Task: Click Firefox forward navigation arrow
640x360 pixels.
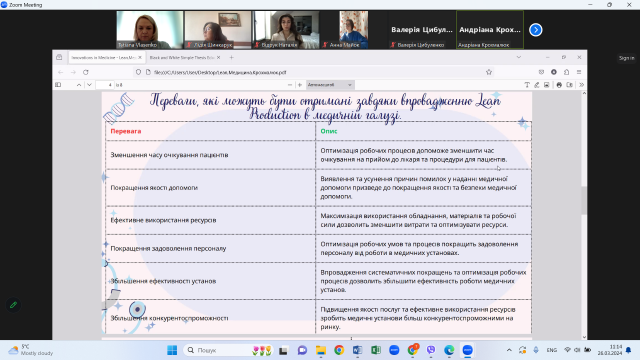Action: point(73,72)
